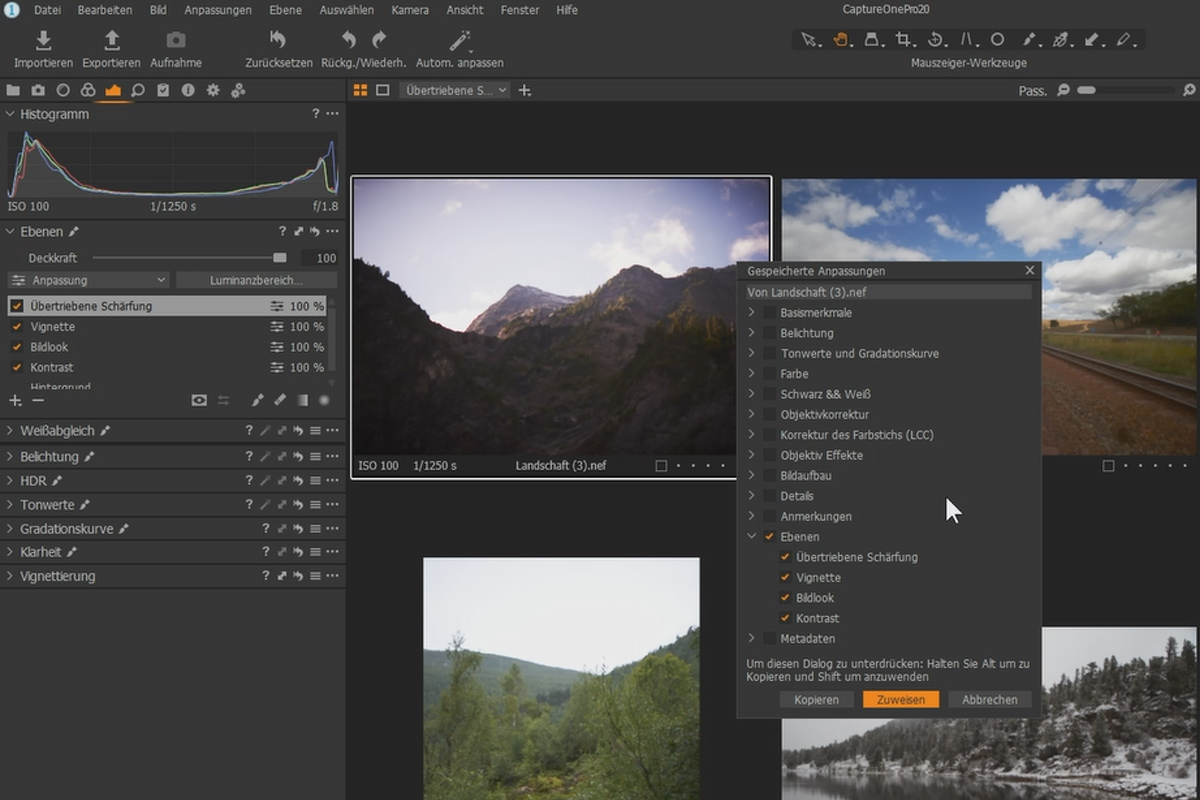This screenshot has width=1200, height=800.
Task: Uncheck Bildlook in Gespeicherte Anpassungen dialog
Action: (x=785, y=598)
